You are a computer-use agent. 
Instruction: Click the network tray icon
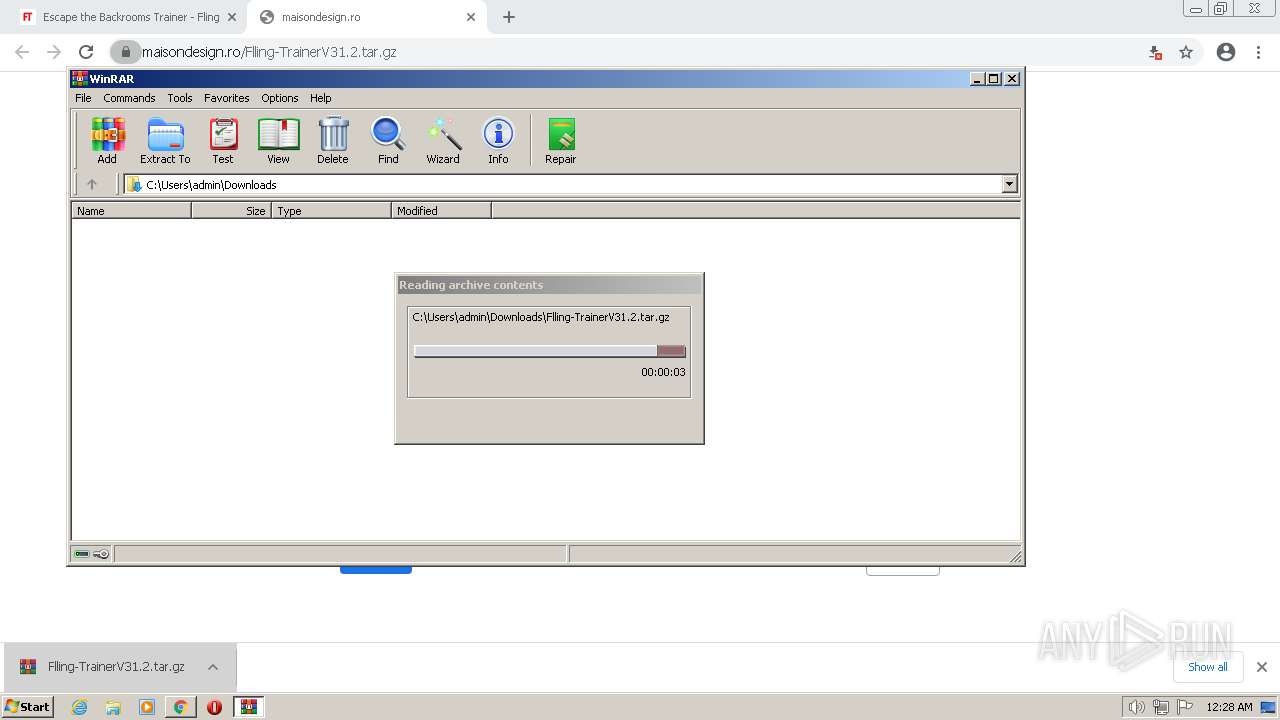click(x=1161, y=707)
